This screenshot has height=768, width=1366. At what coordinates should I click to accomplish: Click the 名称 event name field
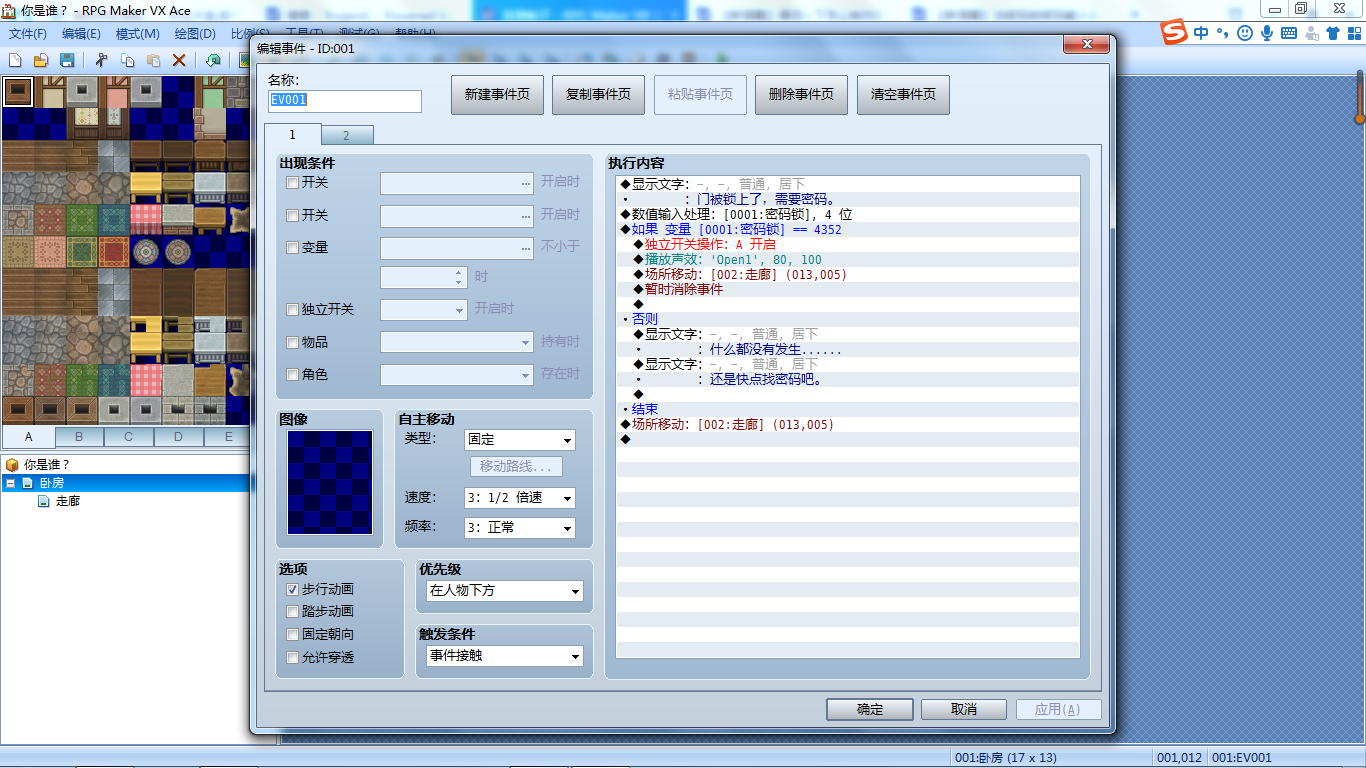pos(345,101)
